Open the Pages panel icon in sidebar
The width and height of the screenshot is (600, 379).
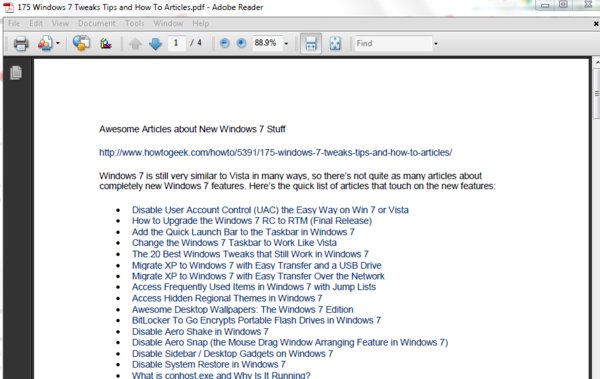point(16,73)
